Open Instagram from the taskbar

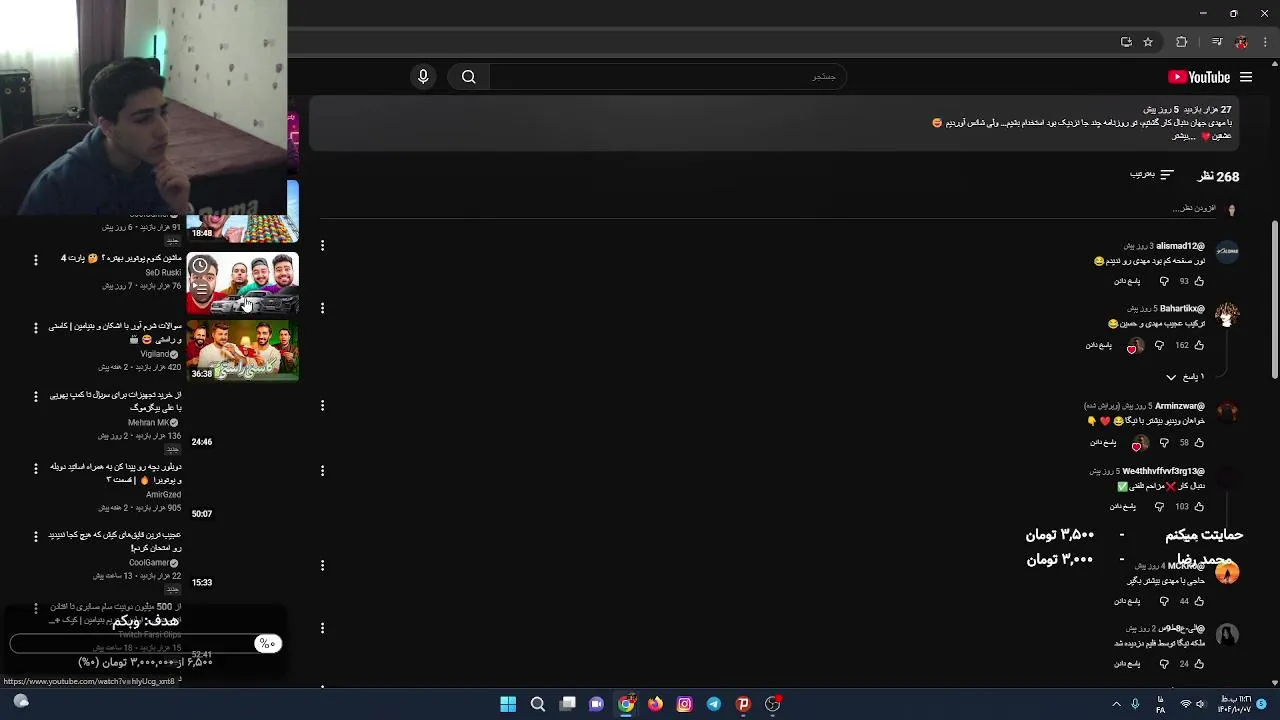684,704
